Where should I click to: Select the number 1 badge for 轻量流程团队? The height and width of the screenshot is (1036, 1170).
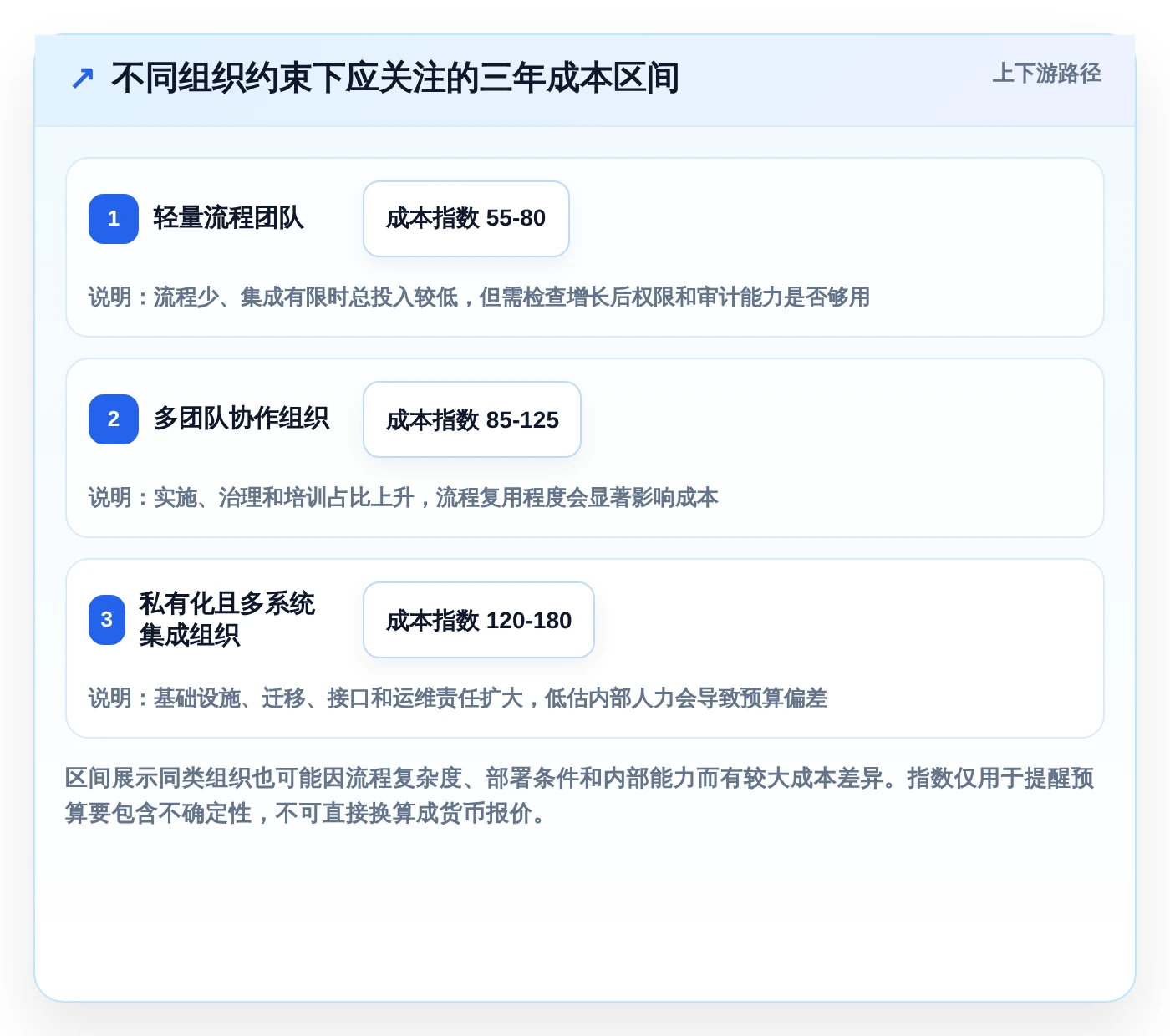114,219
